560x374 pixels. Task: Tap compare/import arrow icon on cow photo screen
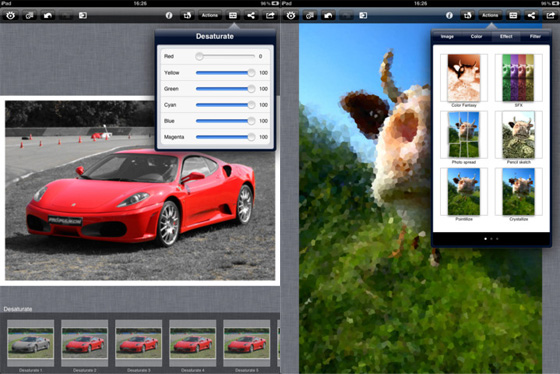363,15
